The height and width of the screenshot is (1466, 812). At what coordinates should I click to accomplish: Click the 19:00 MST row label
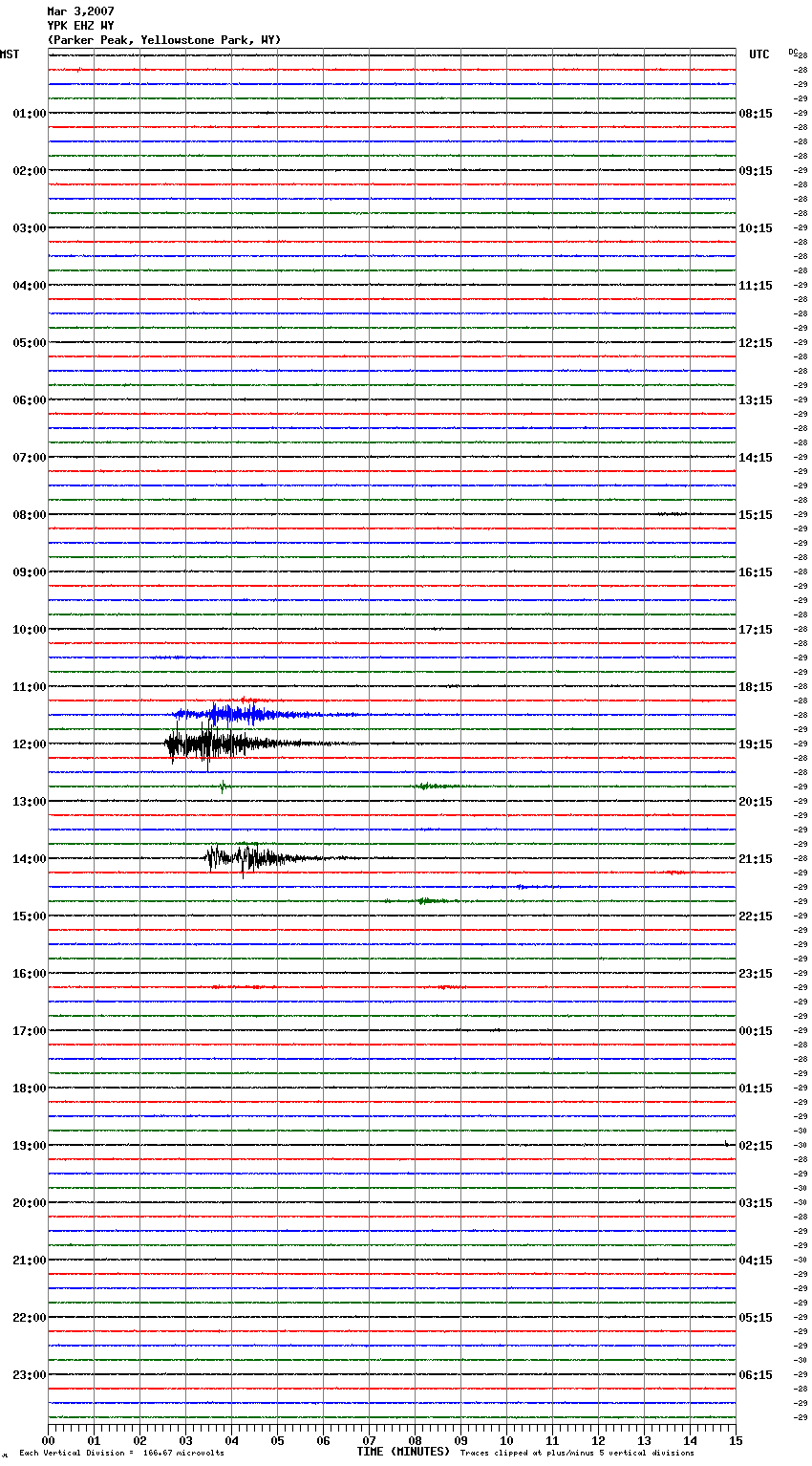click(x=29, y=1146)
